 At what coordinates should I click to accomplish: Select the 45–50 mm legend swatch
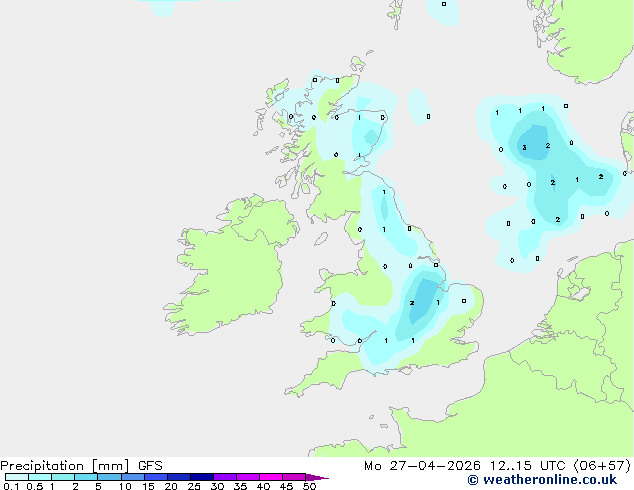294,477
